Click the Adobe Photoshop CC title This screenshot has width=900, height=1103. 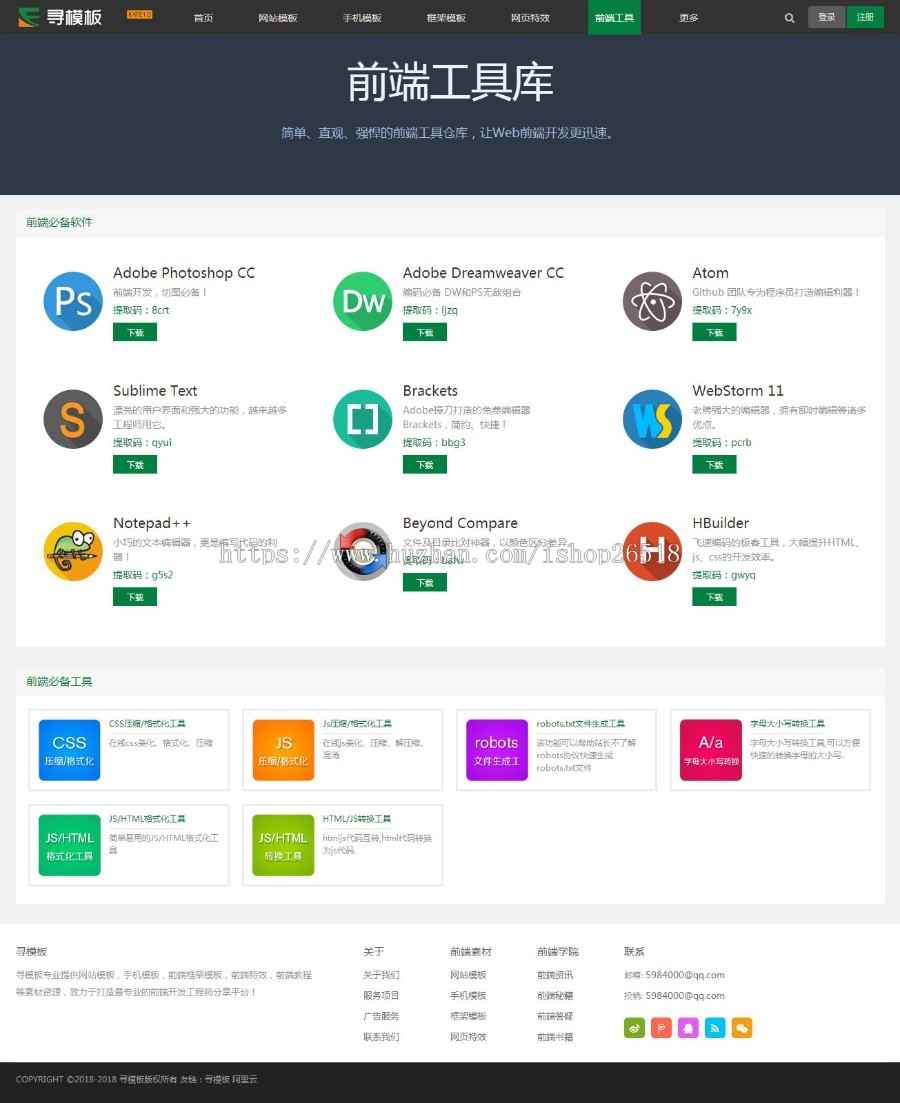(x=184, y=273)
